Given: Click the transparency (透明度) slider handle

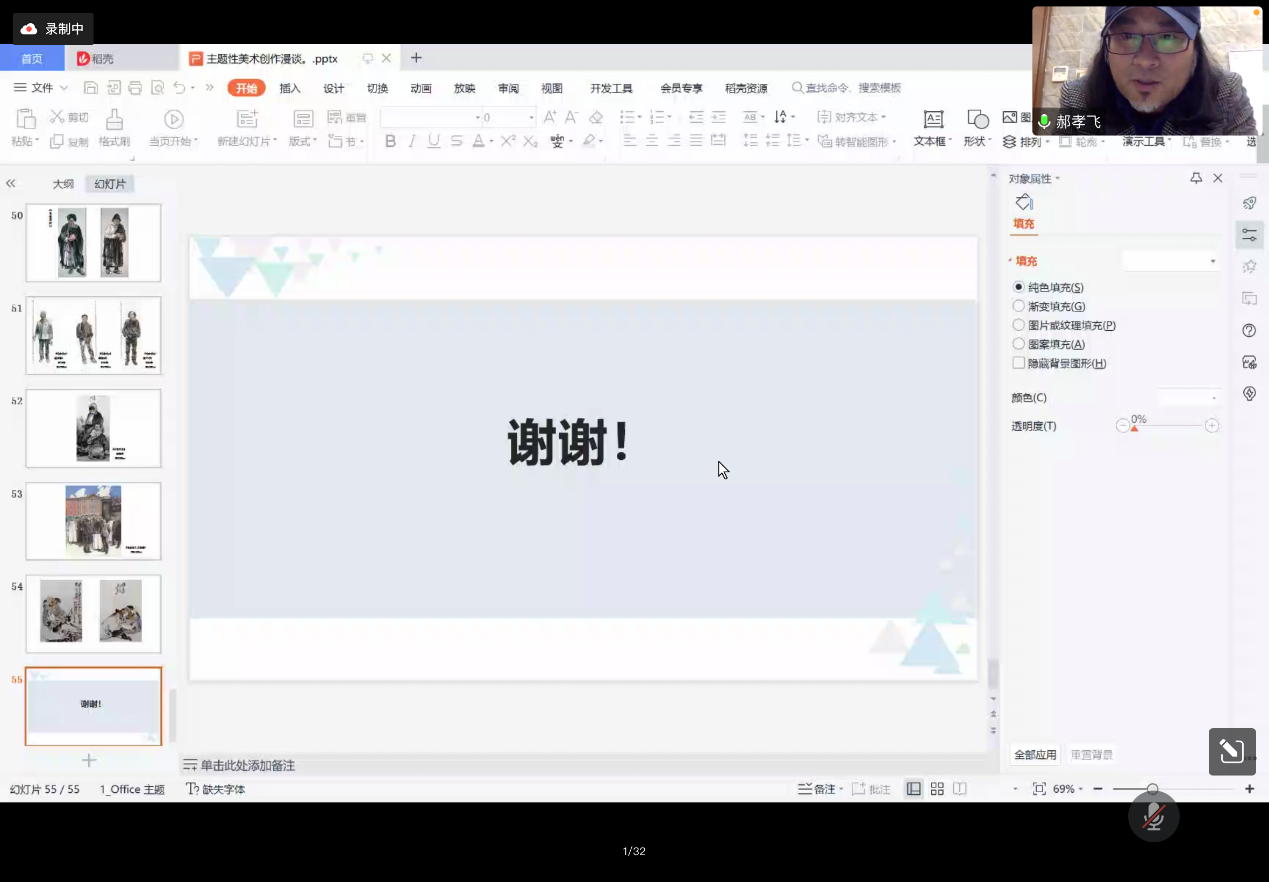Looking at the screenshot, I should point(1134,427).
